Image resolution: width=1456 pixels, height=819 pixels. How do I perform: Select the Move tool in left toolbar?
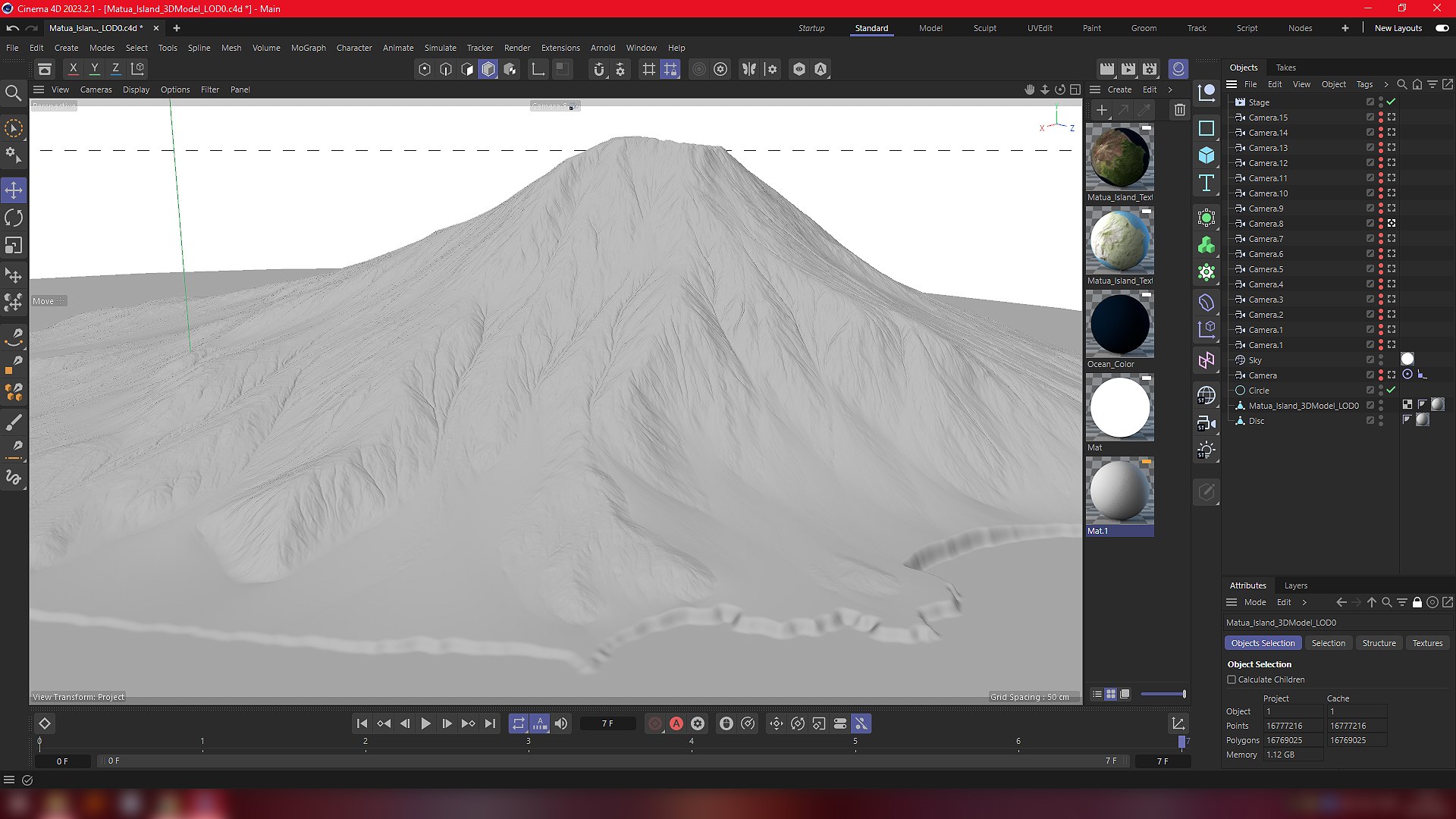coord(14,190)
